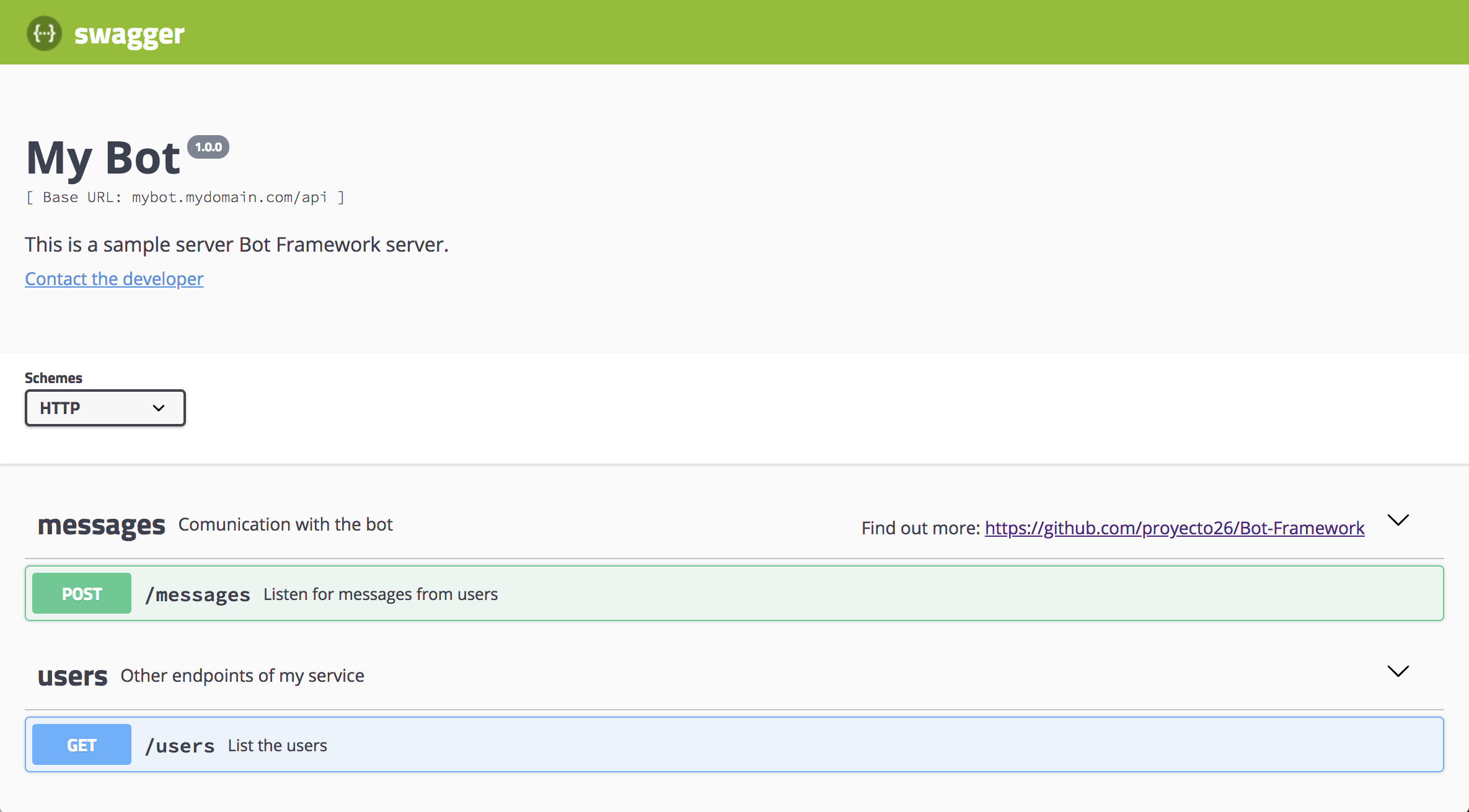1469x812 pixels.
Task: Expand the /messages endpoint path
Action: [197, 595]
